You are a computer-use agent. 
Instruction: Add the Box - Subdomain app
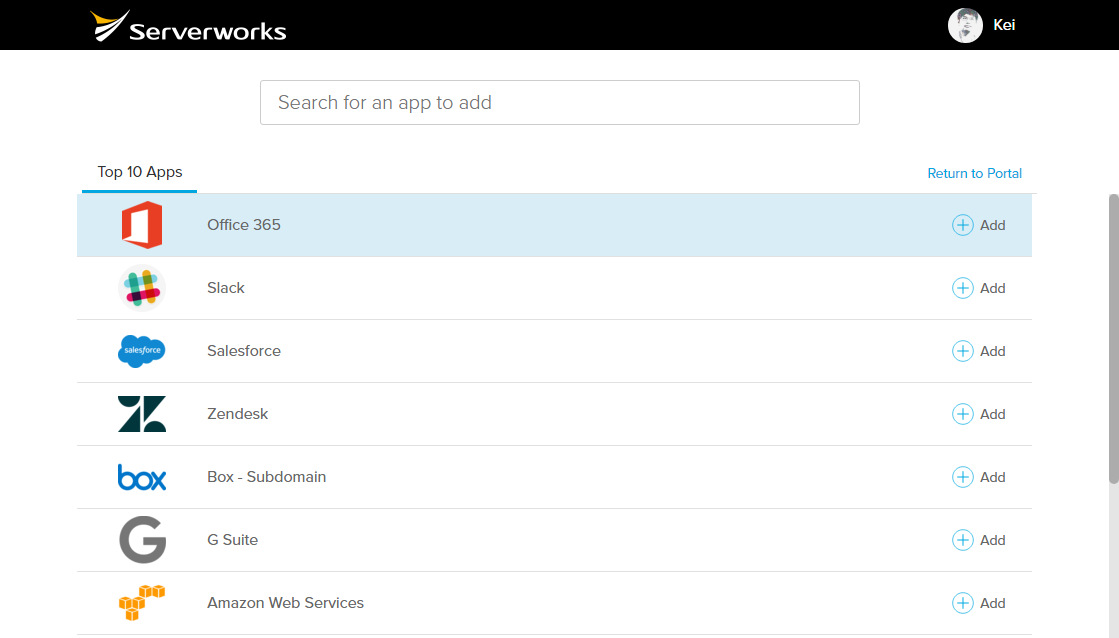(978, 477)
